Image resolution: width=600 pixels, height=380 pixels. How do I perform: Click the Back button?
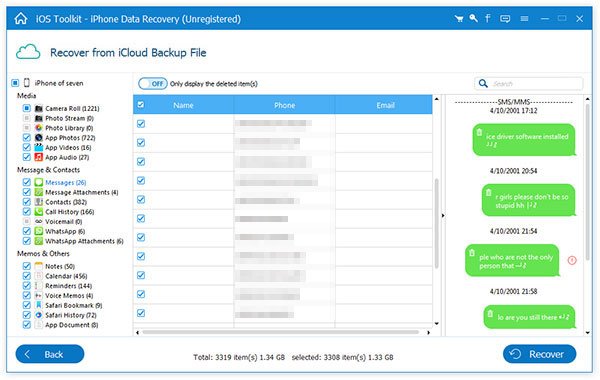[x=50, y=354]
